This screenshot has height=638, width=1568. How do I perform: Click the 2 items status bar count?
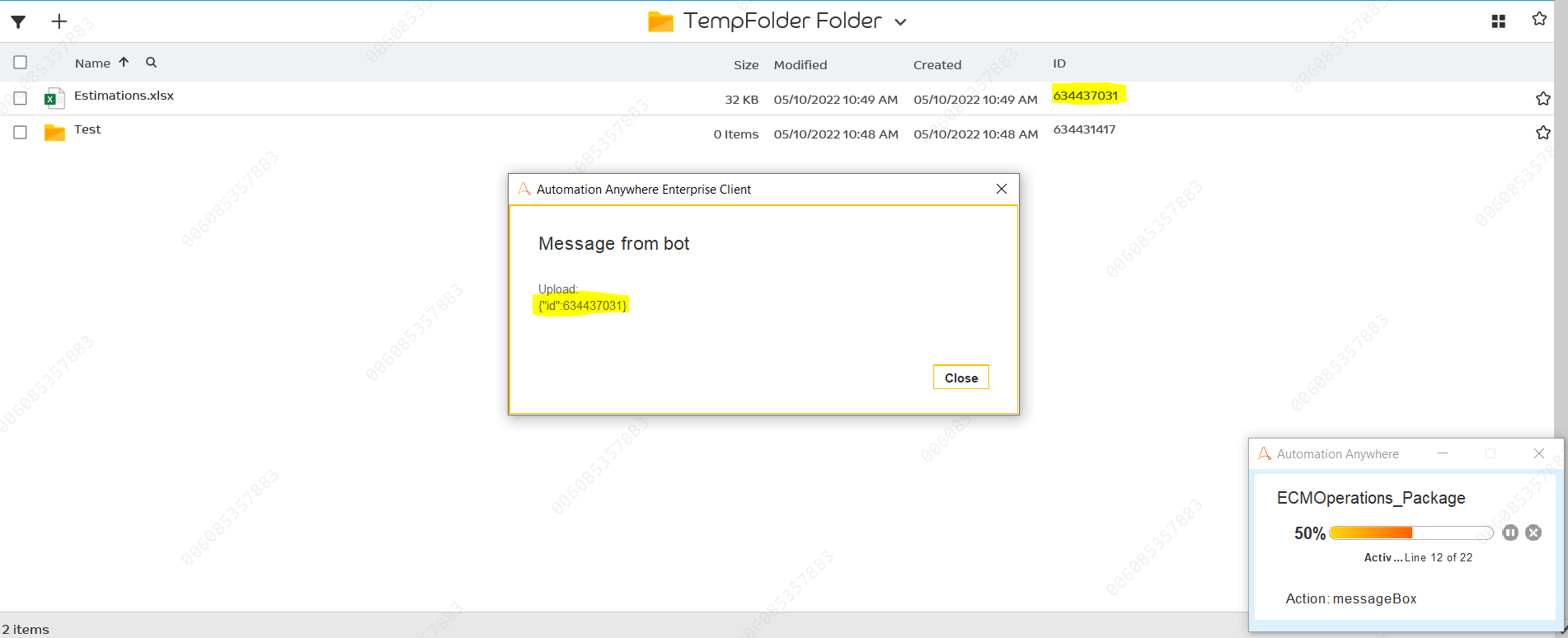point(26,630)
